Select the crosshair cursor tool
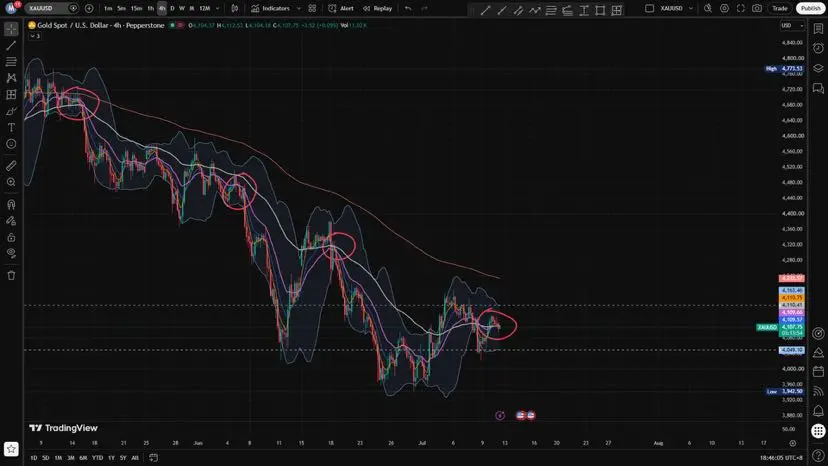Screen dimensions: 828x466 pos(11,29)
